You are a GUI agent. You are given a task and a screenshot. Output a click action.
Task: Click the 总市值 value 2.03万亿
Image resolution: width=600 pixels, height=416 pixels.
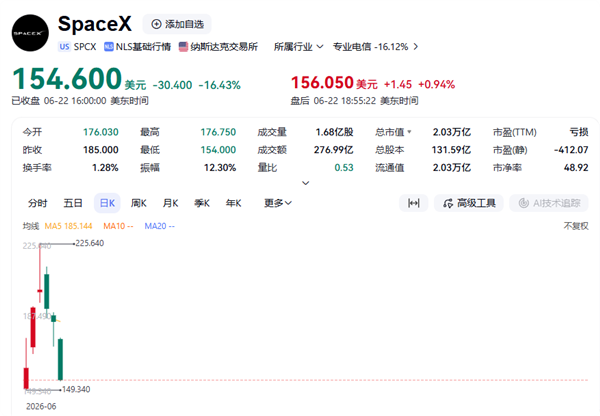[x=452, y=132]
